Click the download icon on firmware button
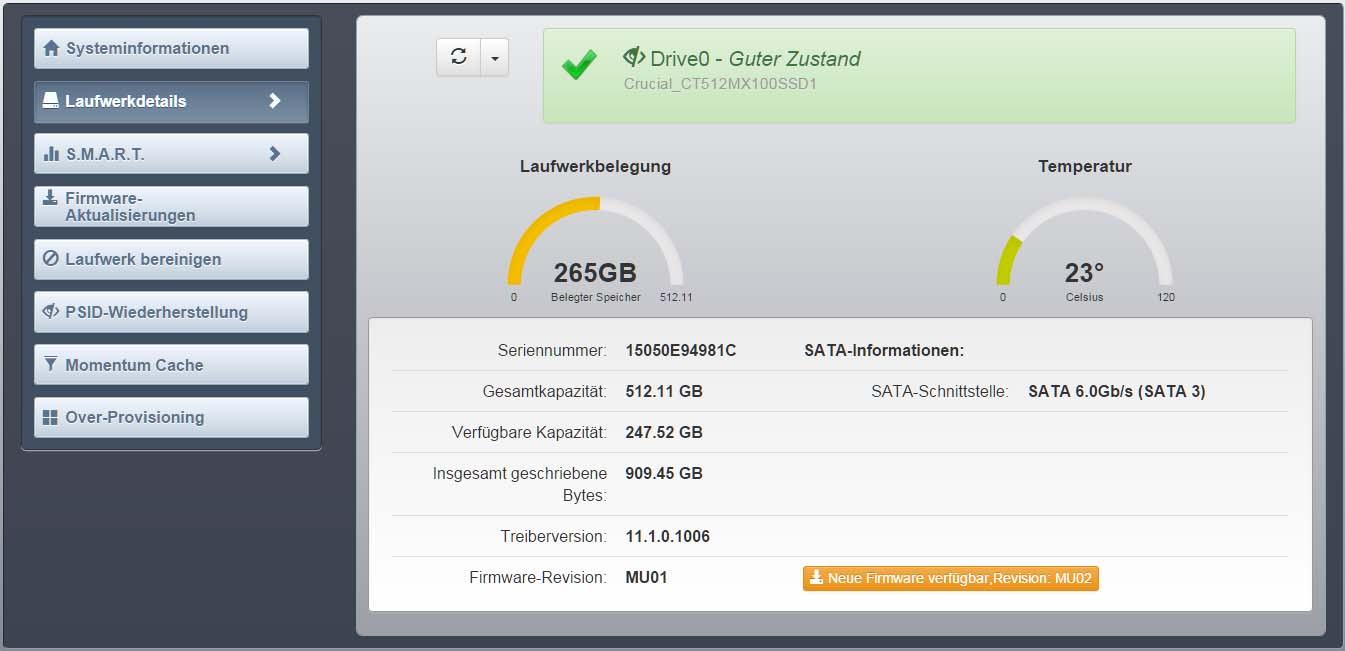Viewport: 1345px width, 651px height. point(817,578)
